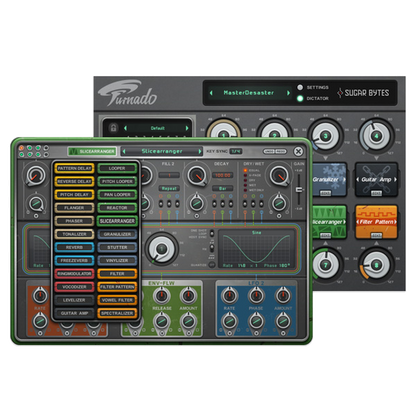The height and width of the screenshot is (416, 416).
Task: Click the Guitar Amp effect tile in main window
Action: pos(376,179)
